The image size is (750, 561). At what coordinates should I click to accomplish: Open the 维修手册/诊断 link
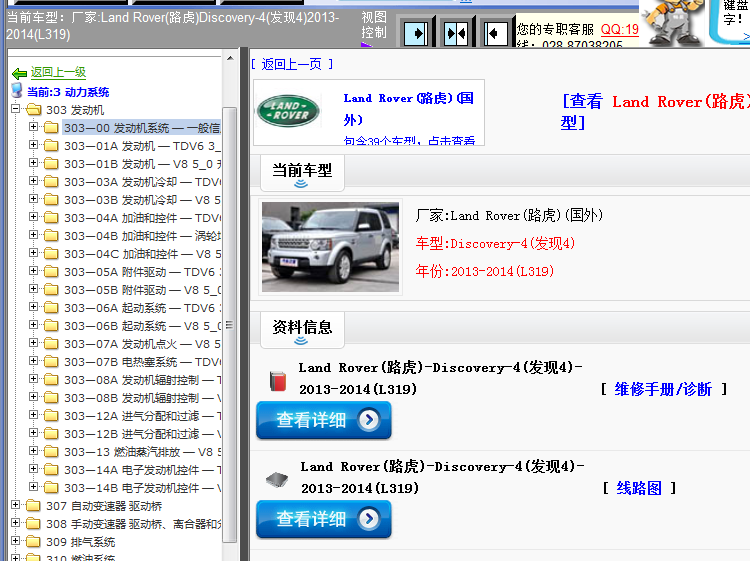point(663,389)
